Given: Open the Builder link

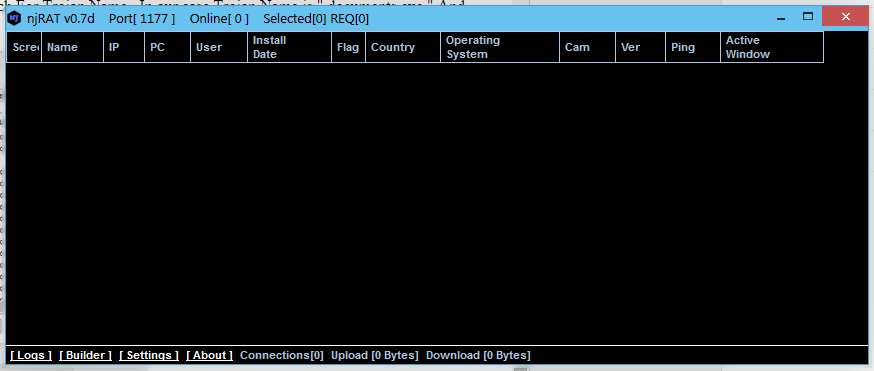Looking at the screenshot, I should coord(86,355).
